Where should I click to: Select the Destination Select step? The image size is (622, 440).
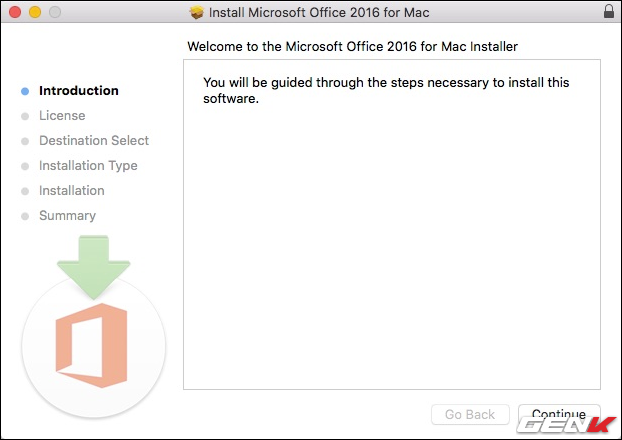tap(94, 140)
